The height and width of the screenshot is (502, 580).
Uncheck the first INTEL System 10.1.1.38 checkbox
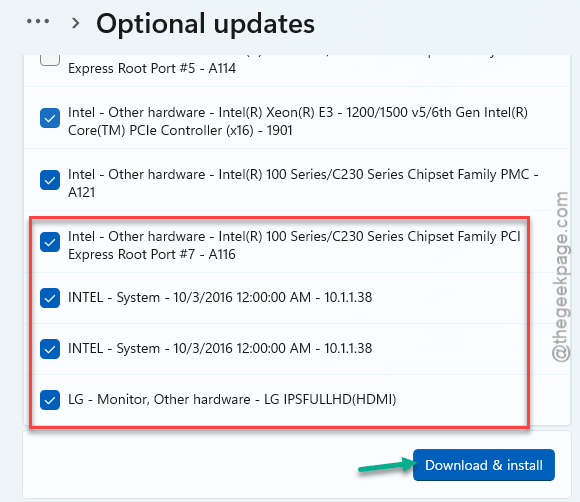[x=50, y=298]
